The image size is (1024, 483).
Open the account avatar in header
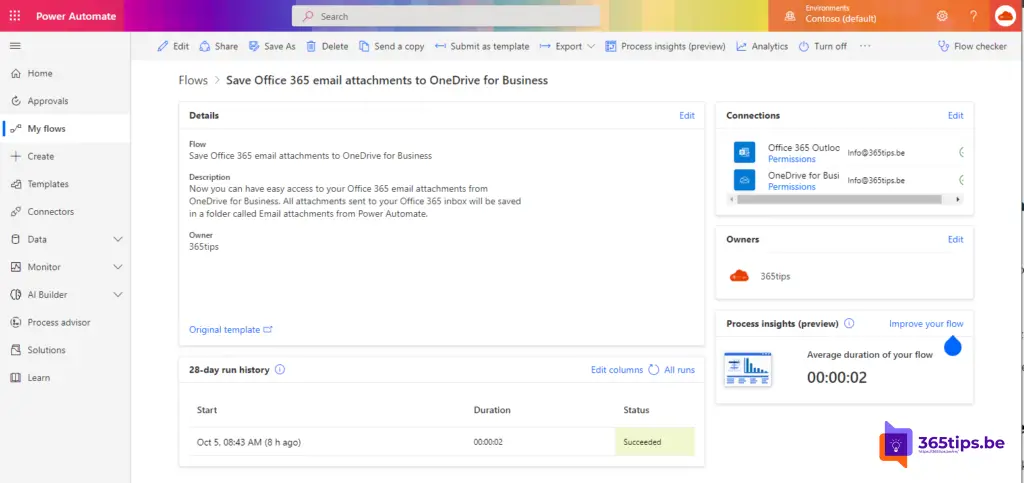pos(1005,16)
